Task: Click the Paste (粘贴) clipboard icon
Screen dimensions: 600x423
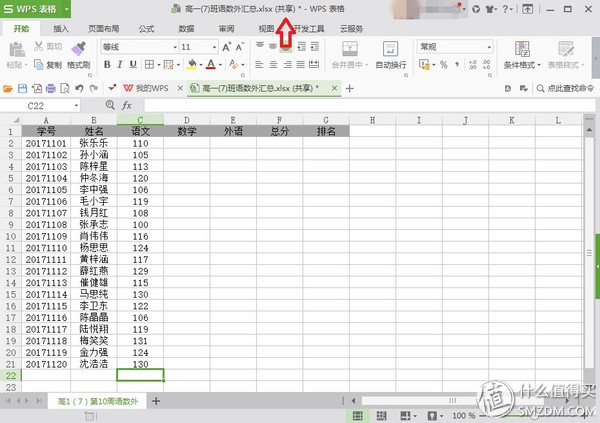Action: pos(17,50)
